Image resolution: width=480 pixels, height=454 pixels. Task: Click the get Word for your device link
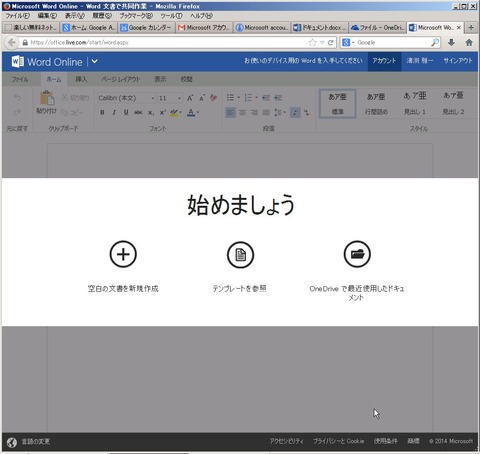click(303, 61)
